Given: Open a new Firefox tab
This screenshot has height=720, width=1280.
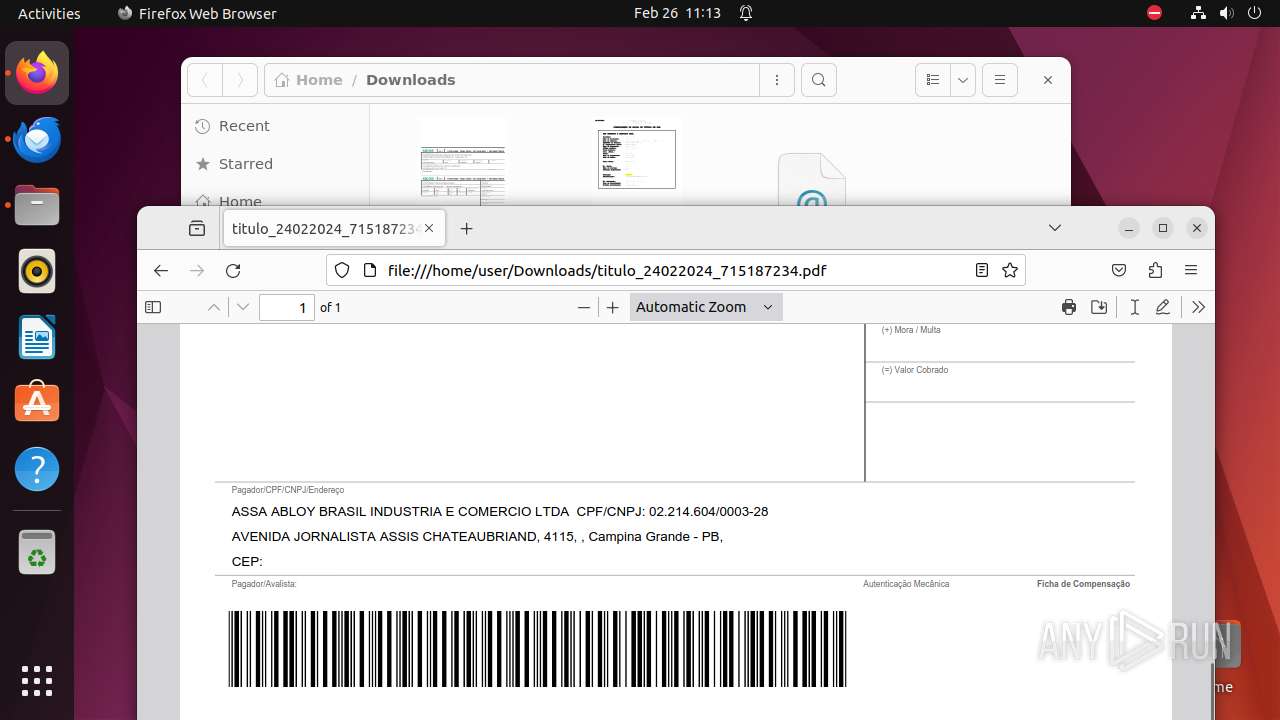Looking at the screenshot, I should coord(466,229).
